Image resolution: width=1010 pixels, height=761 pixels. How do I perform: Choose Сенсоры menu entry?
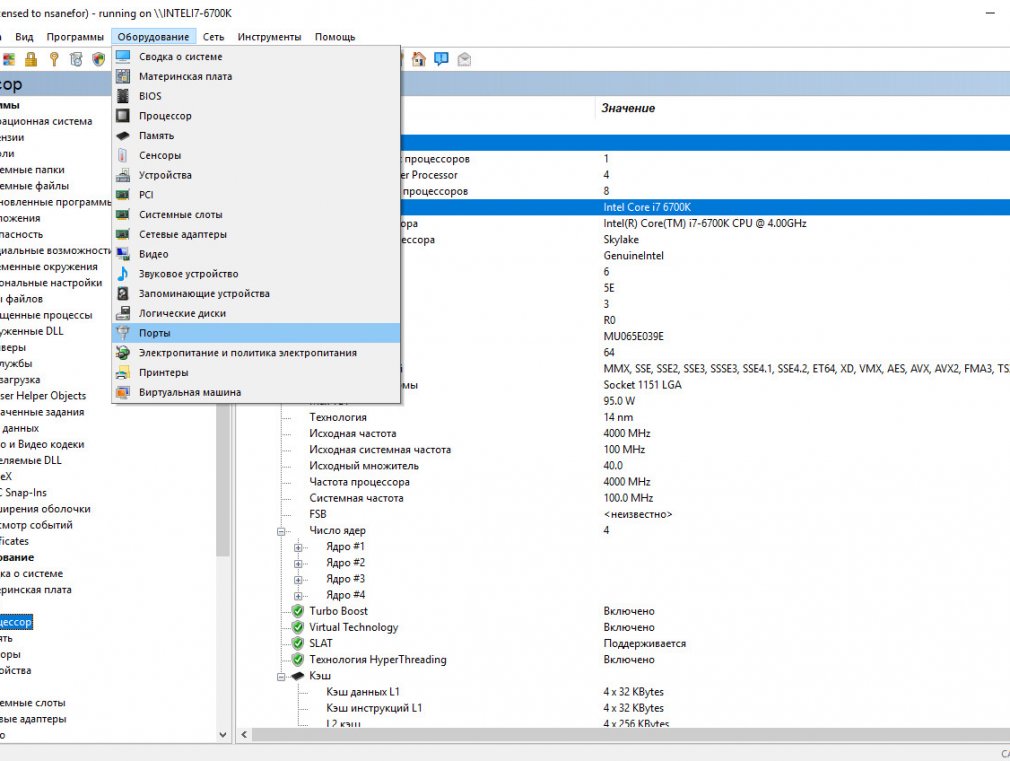256,155
